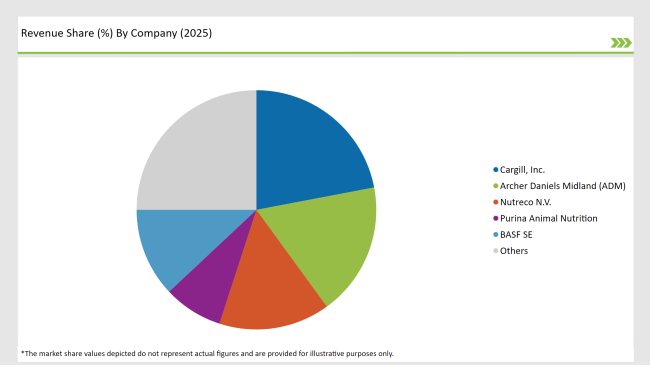Click the Purina Animal Nutrition legend dot
The width and height of the screenshot is (650, 370).
pos(495,218)
